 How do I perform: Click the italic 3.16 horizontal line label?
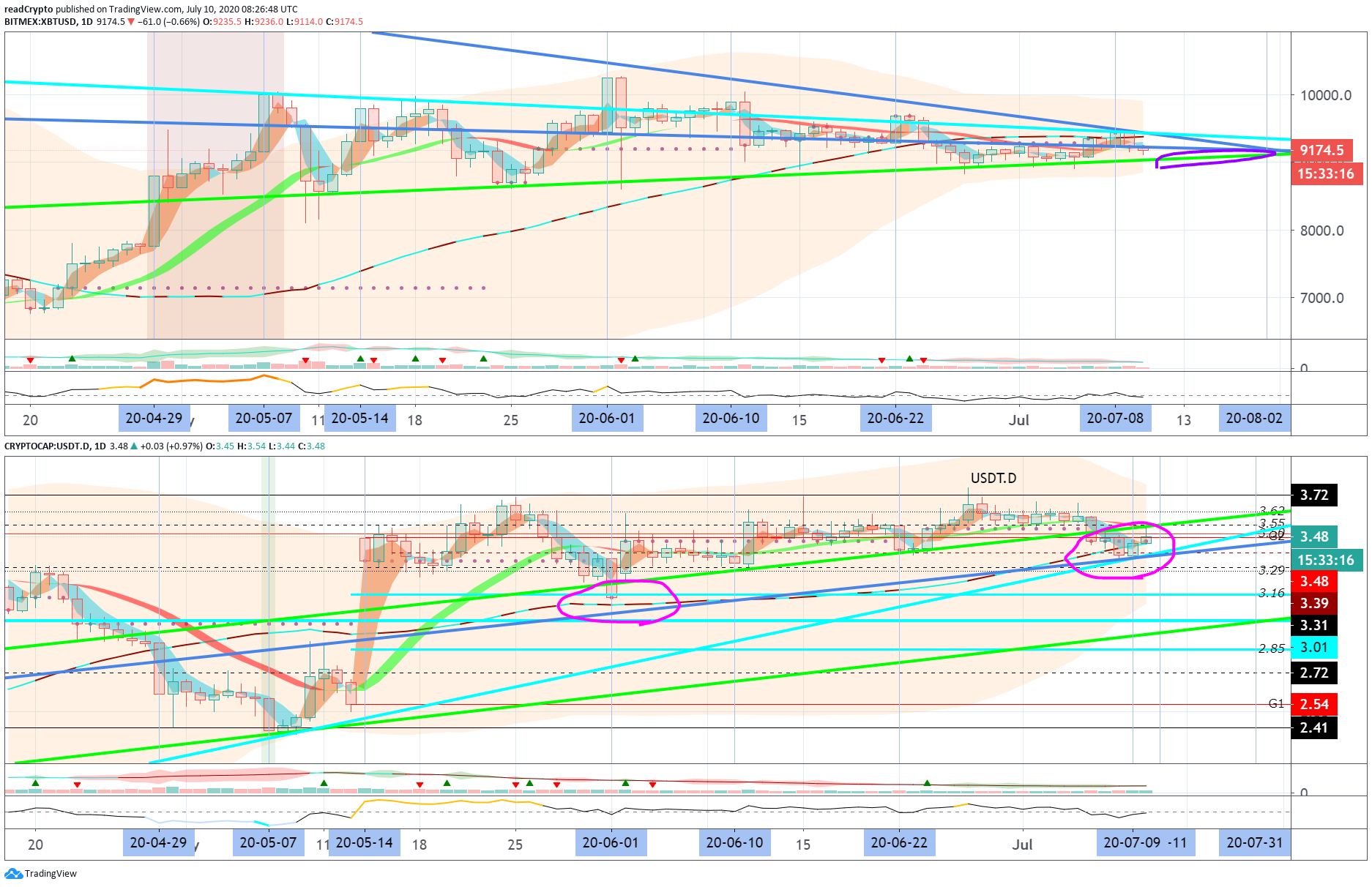click(x=1272, y=594)
